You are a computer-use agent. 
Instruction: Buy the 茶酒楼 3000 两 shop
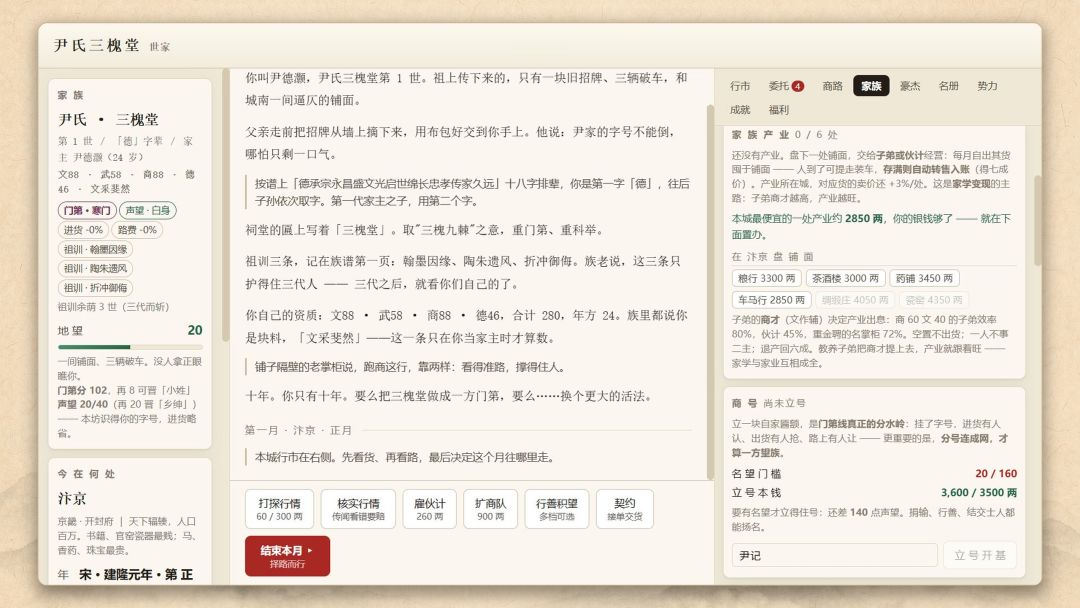pyautogui.click(x=845, y=278)
